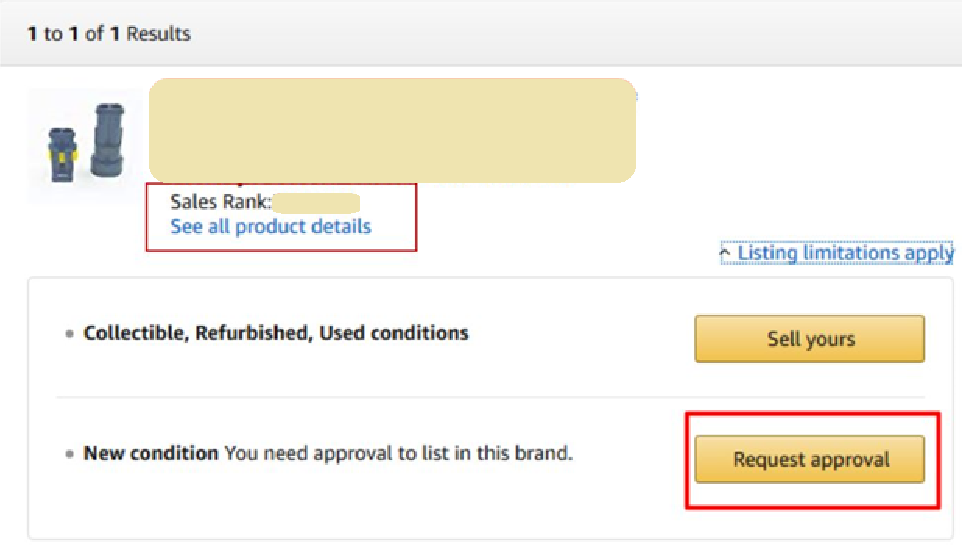Click the need approval to list message
Image resolution: width=968 pixels, height=551 pixels.
[398, 453]
